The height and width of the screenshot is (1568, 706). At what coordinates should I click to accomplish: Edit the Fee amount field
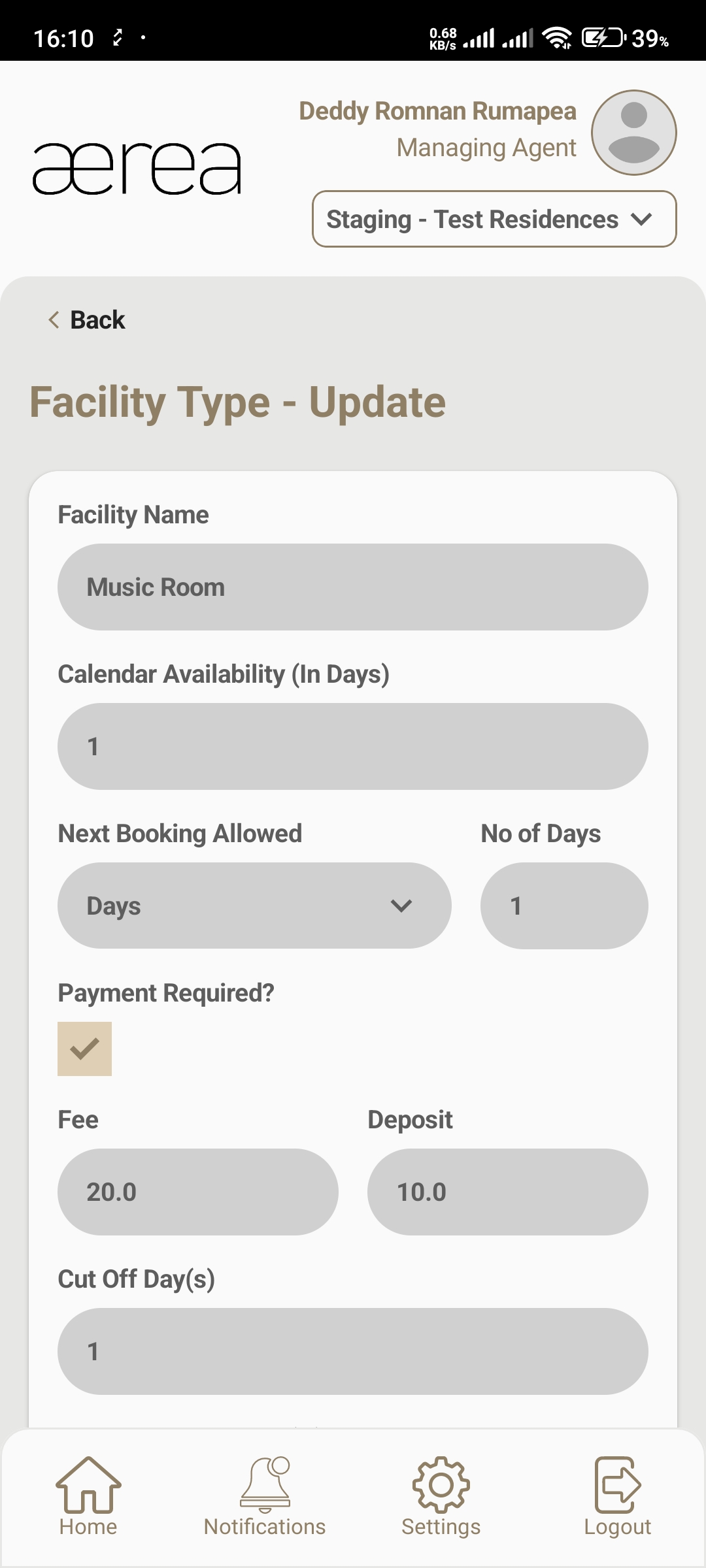198,1192
